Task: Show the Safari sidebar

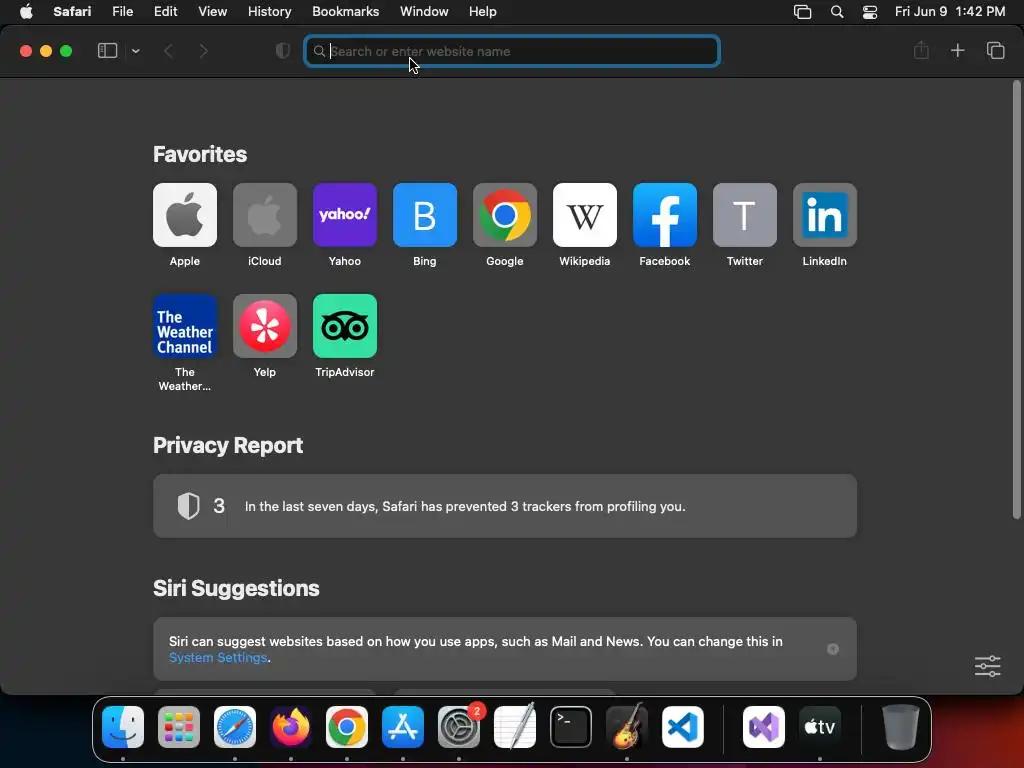Action: pos(107,51)
